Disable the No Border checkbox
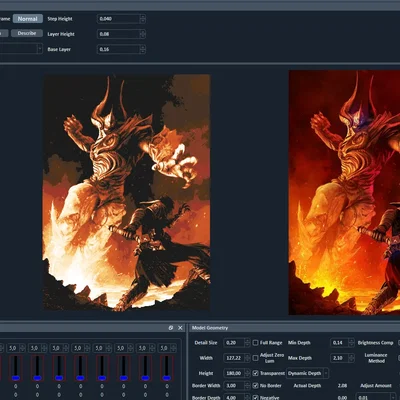 coord(255,386)
